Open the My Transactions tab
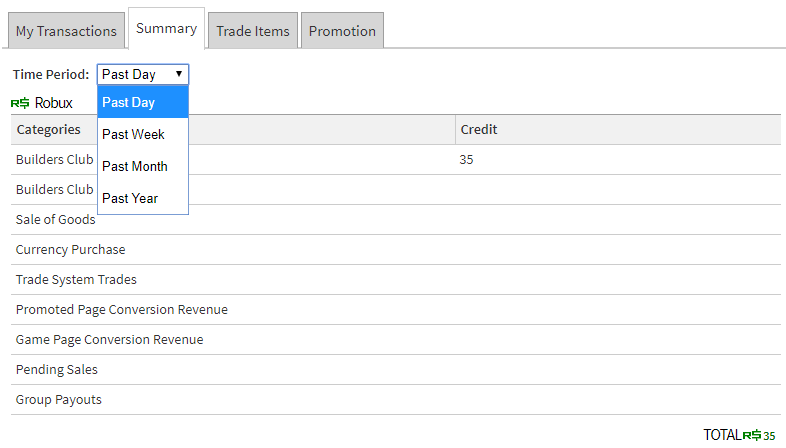 tap(66, 31)
